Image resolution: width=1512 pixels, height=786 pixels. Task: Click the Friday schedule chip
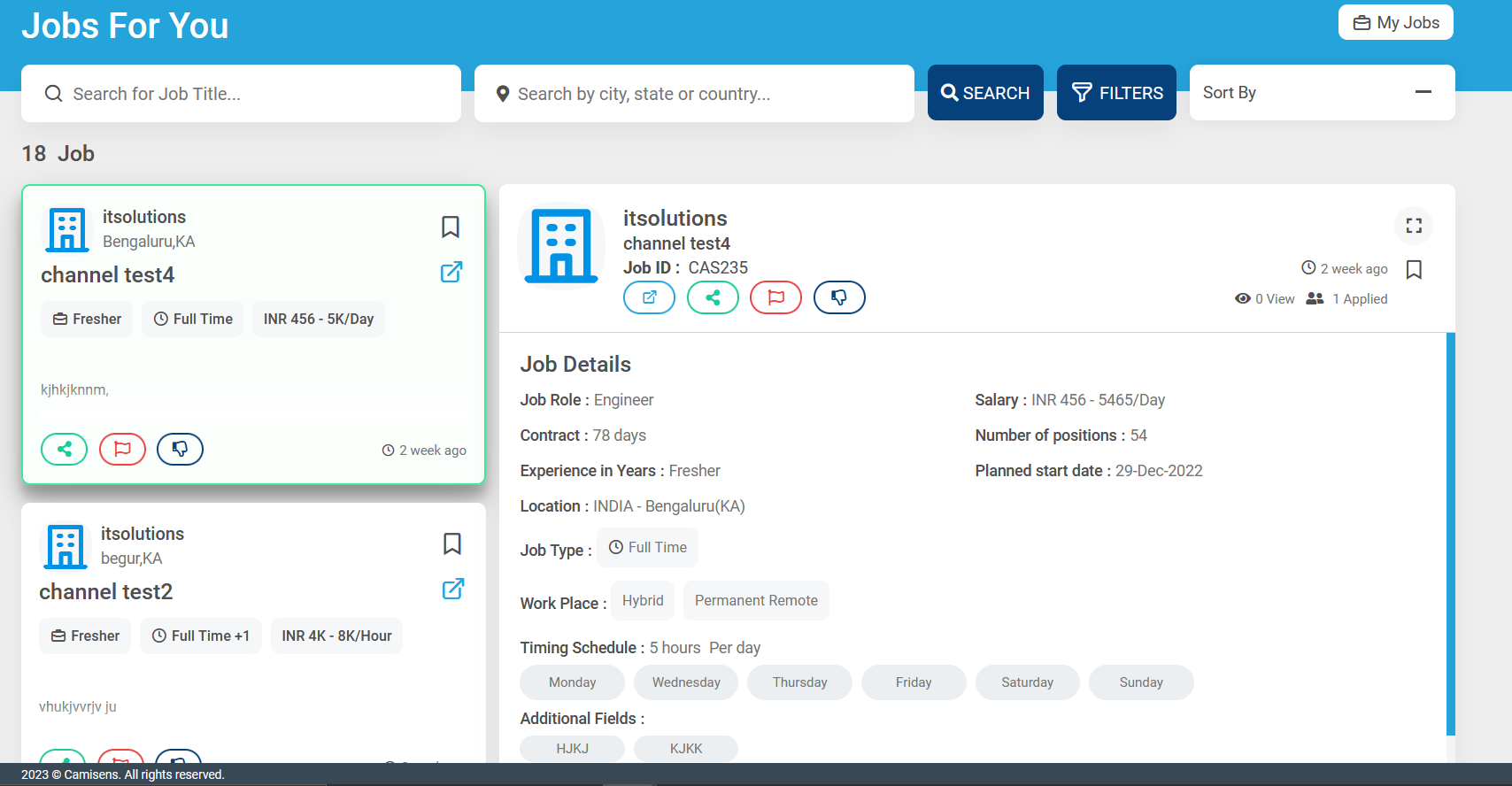pos(914,682)
